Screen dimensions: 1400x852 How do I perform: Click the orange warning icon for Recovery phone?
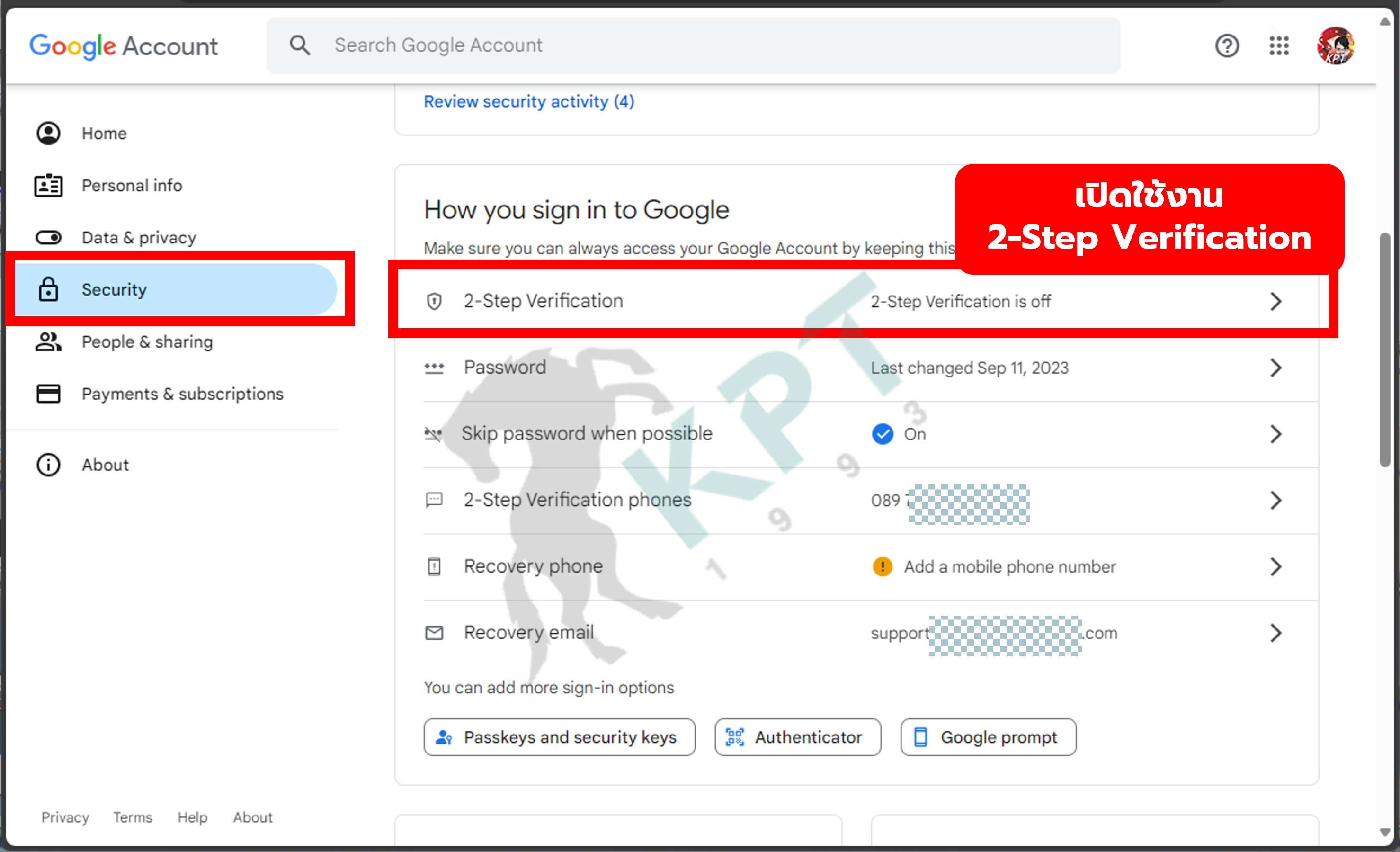tap(883, 566)
